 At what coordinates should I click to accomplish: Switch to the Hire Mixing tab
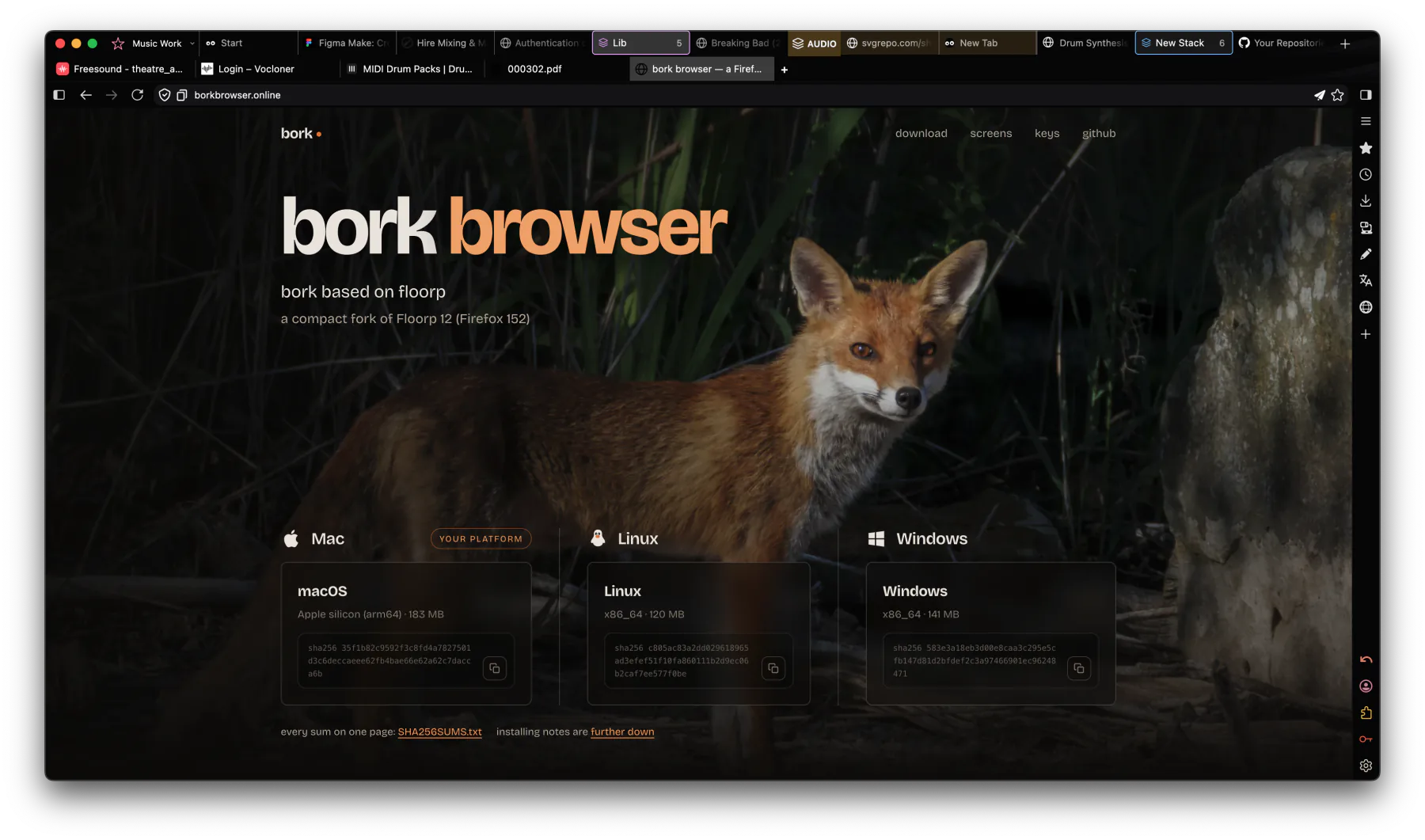(444, 43)
